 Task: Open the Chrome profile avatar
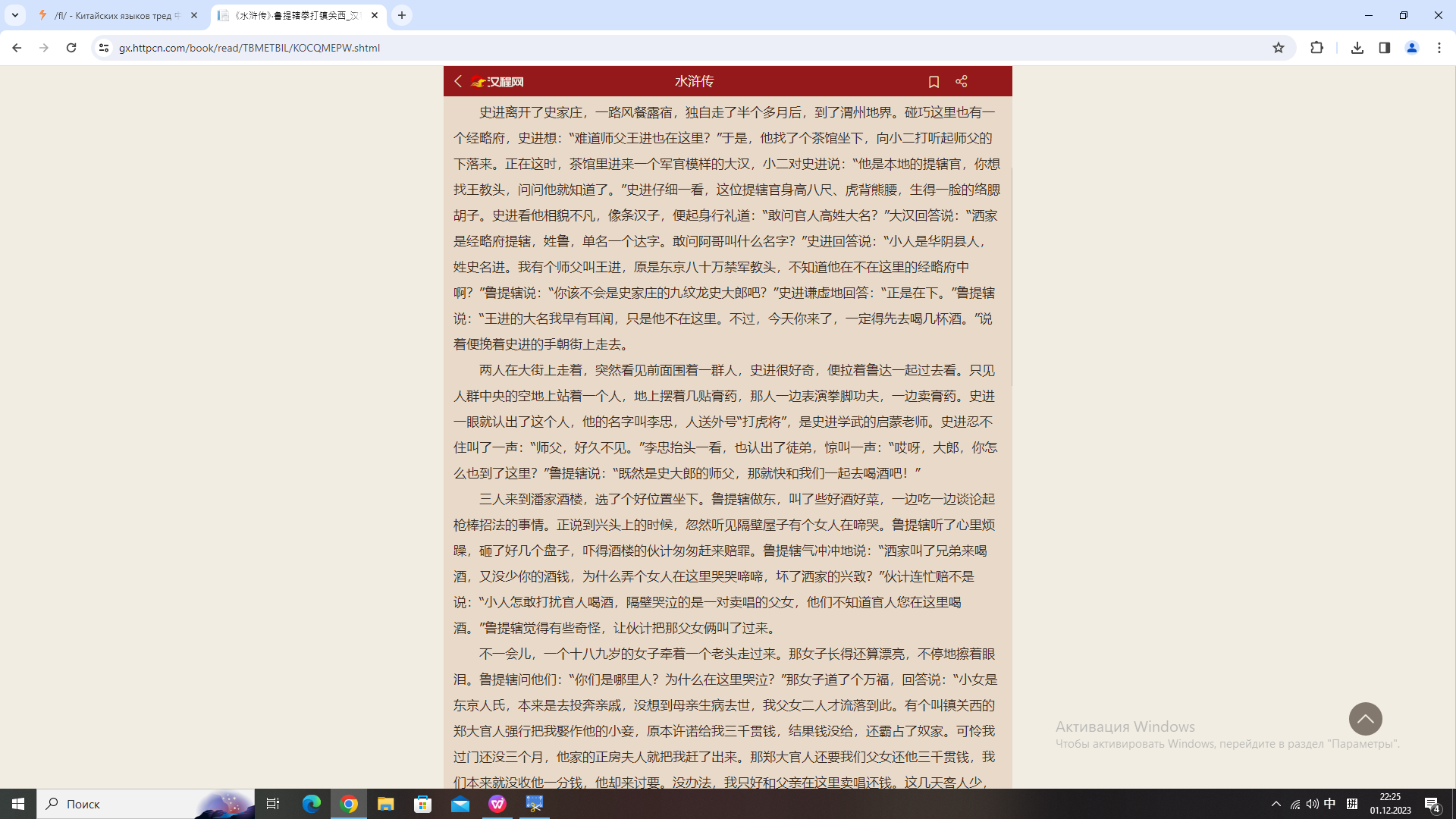[1412, 48]
